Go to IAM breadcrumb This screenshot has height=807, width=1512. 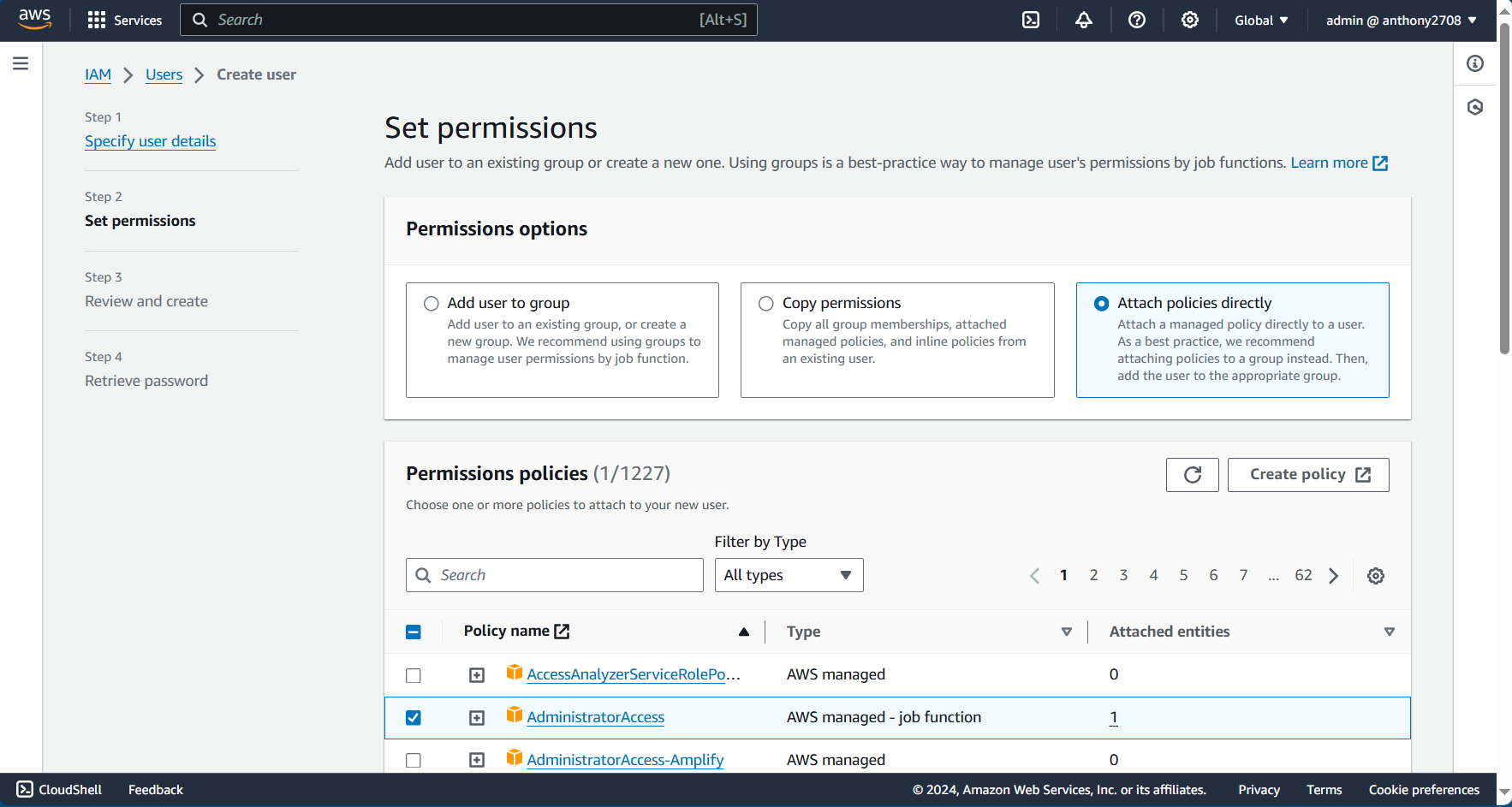(98, 74)
